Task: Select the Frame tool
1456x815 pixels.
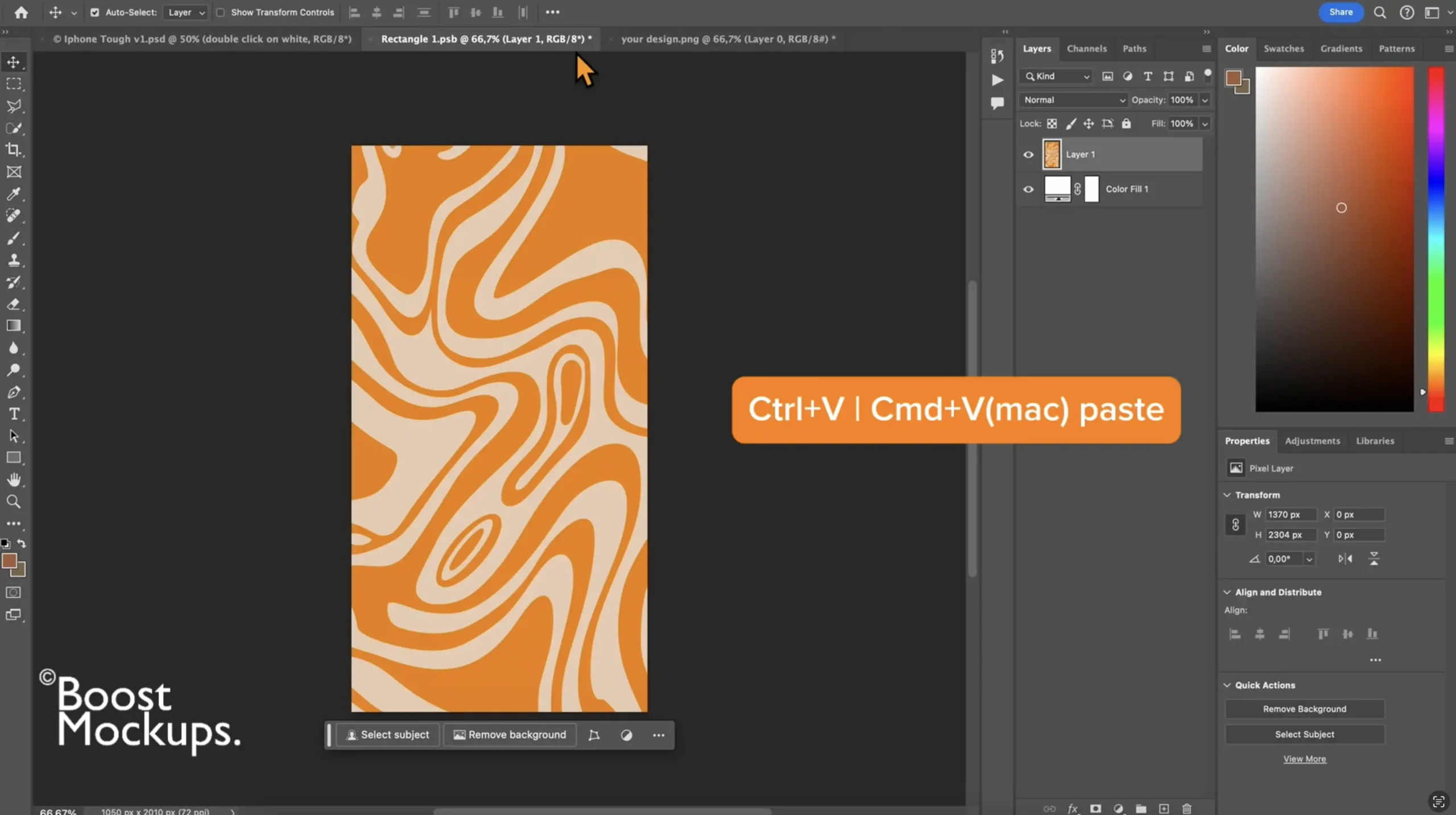Action: [x=14, y=172]
